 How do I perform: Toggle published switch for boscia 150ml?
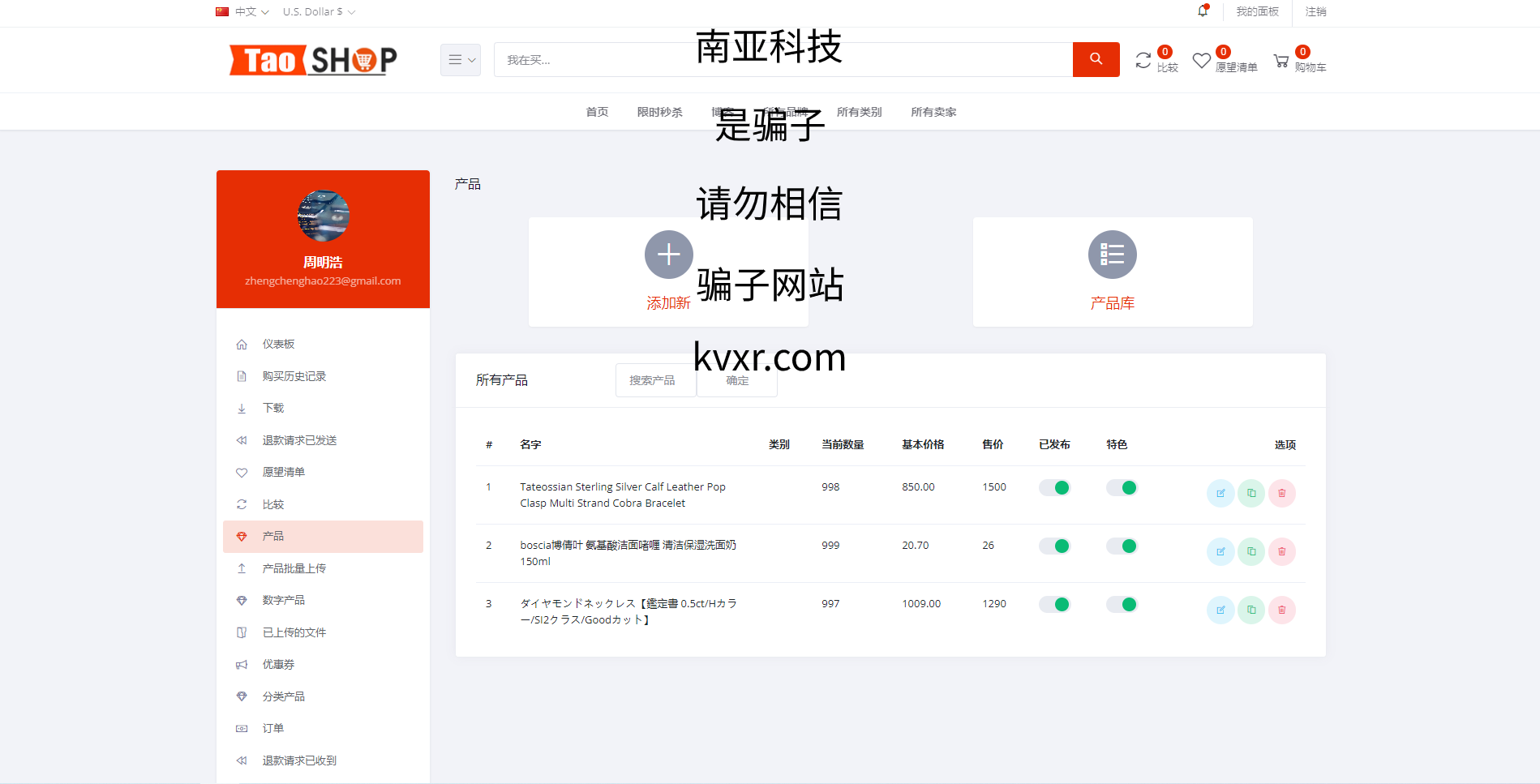(1054, 546)
